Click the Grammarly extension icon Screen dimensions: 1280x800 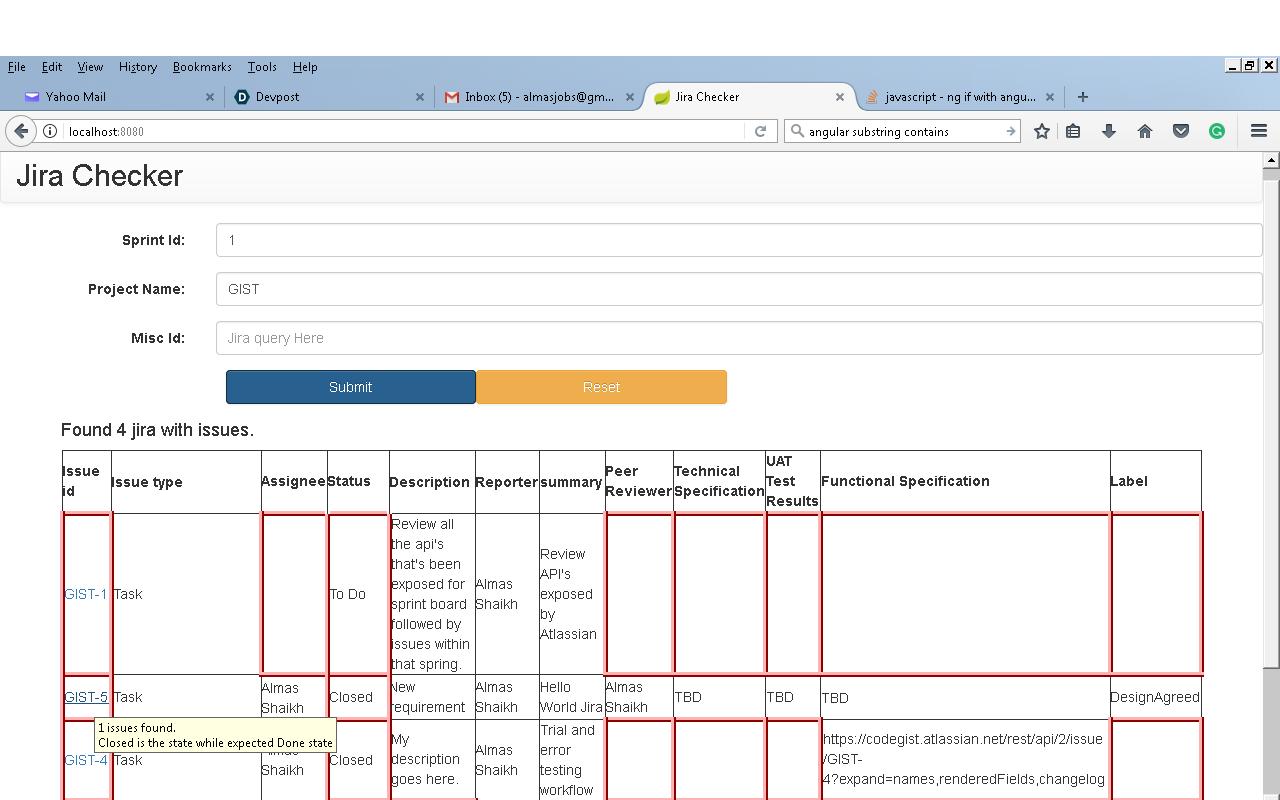1217,131
